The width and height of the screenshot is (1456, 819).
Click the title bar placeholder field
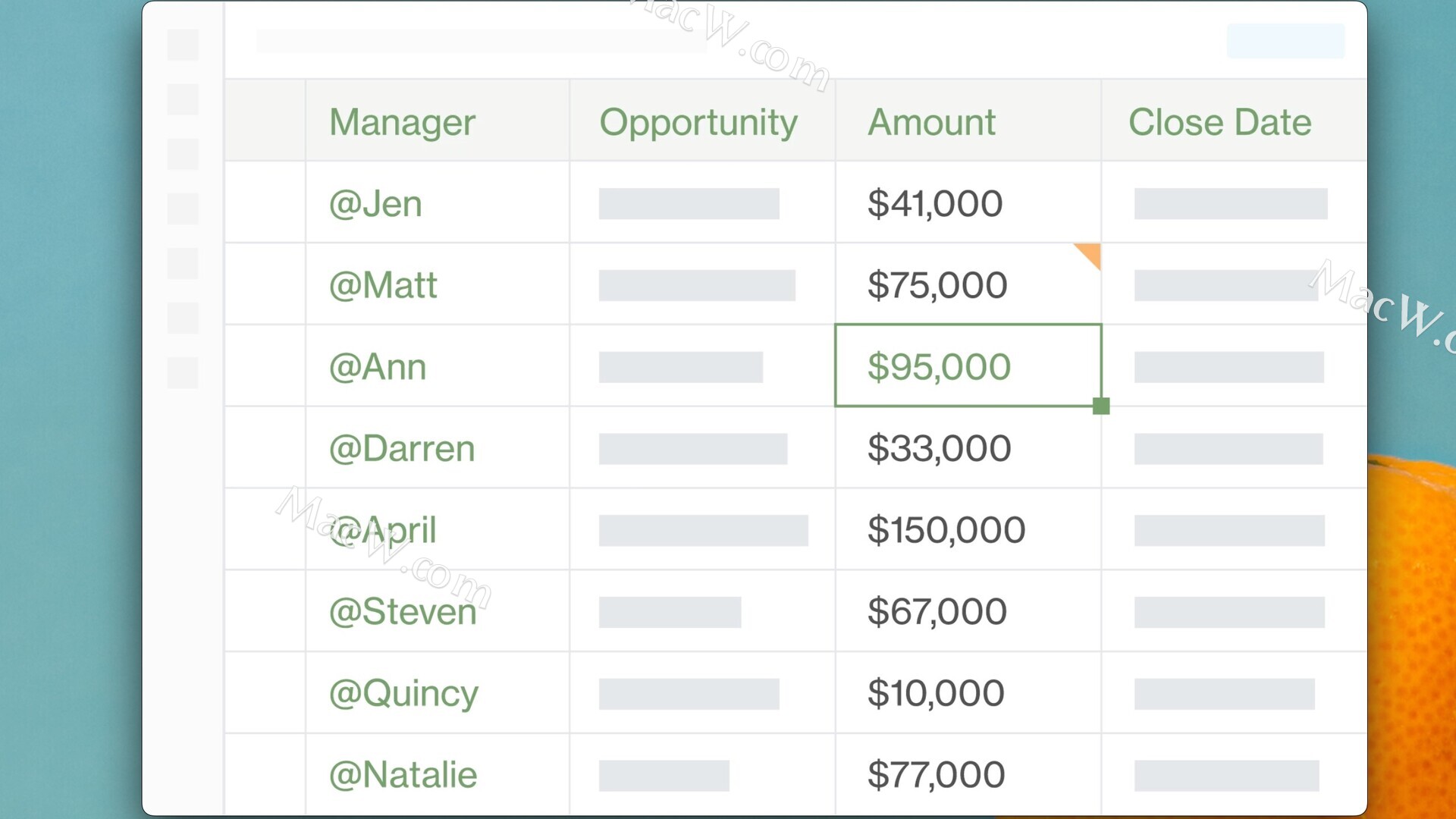[482, 41]
